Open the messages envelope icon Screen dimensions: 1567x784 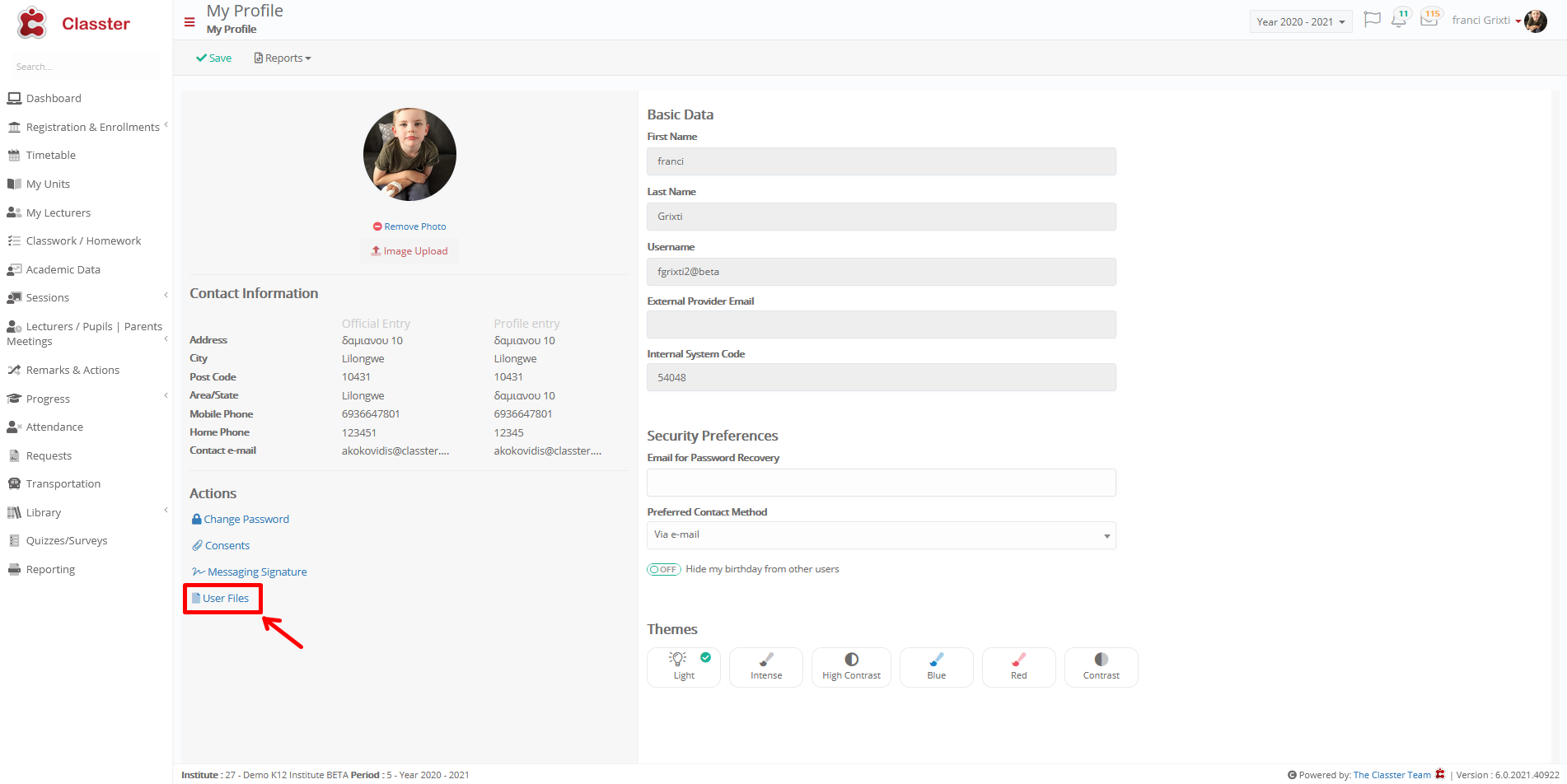1429,19
